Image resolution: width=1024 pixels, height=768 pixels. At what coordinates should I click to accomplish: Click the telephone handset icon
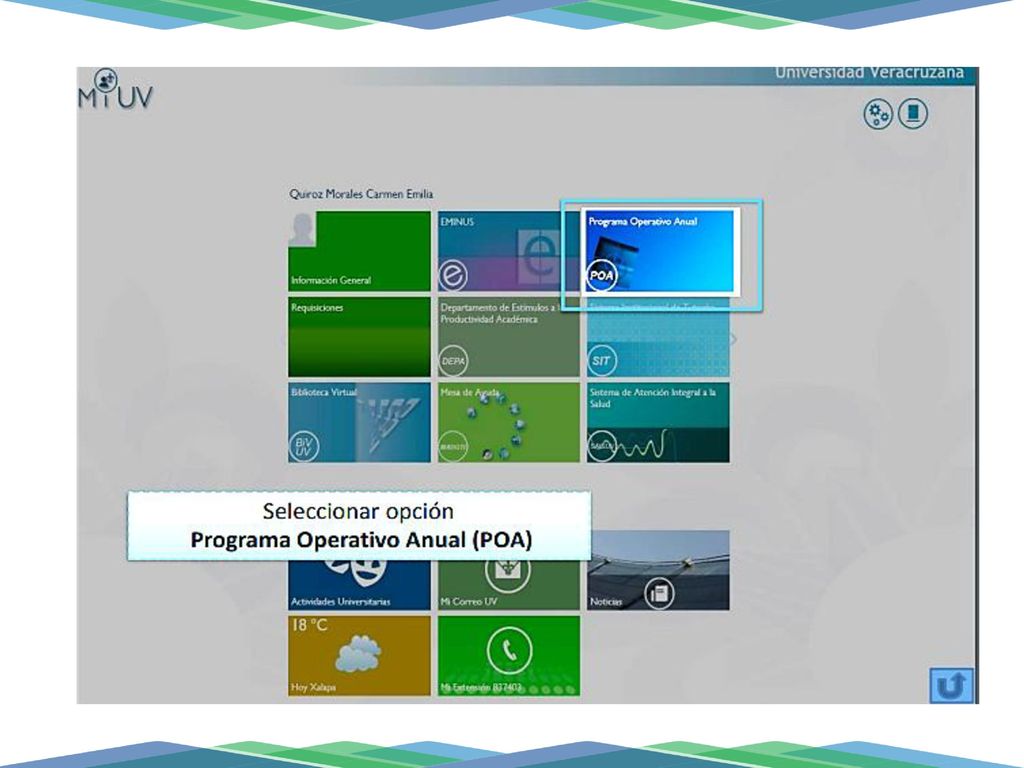click(509, 650)
